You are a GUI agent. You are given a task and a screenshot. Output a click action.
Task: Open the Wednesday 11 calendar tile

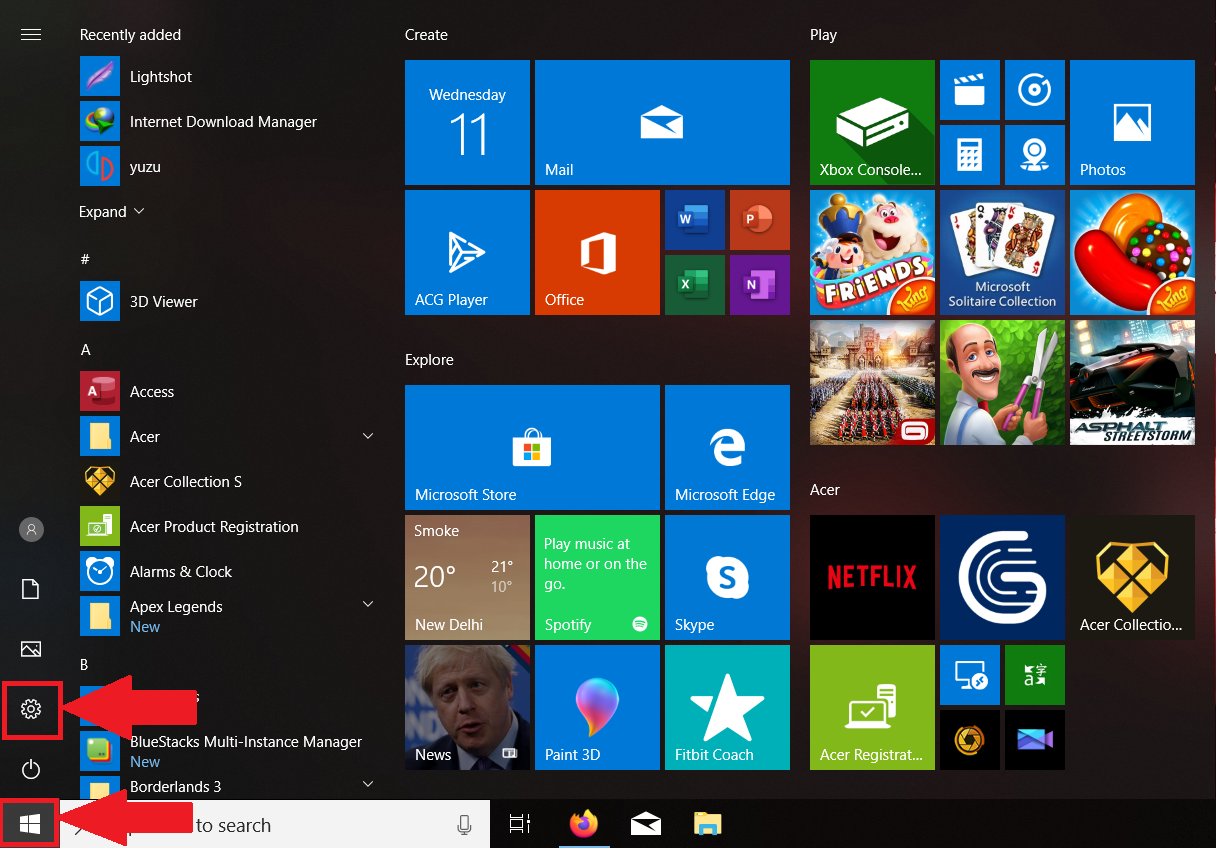(467, 122)
